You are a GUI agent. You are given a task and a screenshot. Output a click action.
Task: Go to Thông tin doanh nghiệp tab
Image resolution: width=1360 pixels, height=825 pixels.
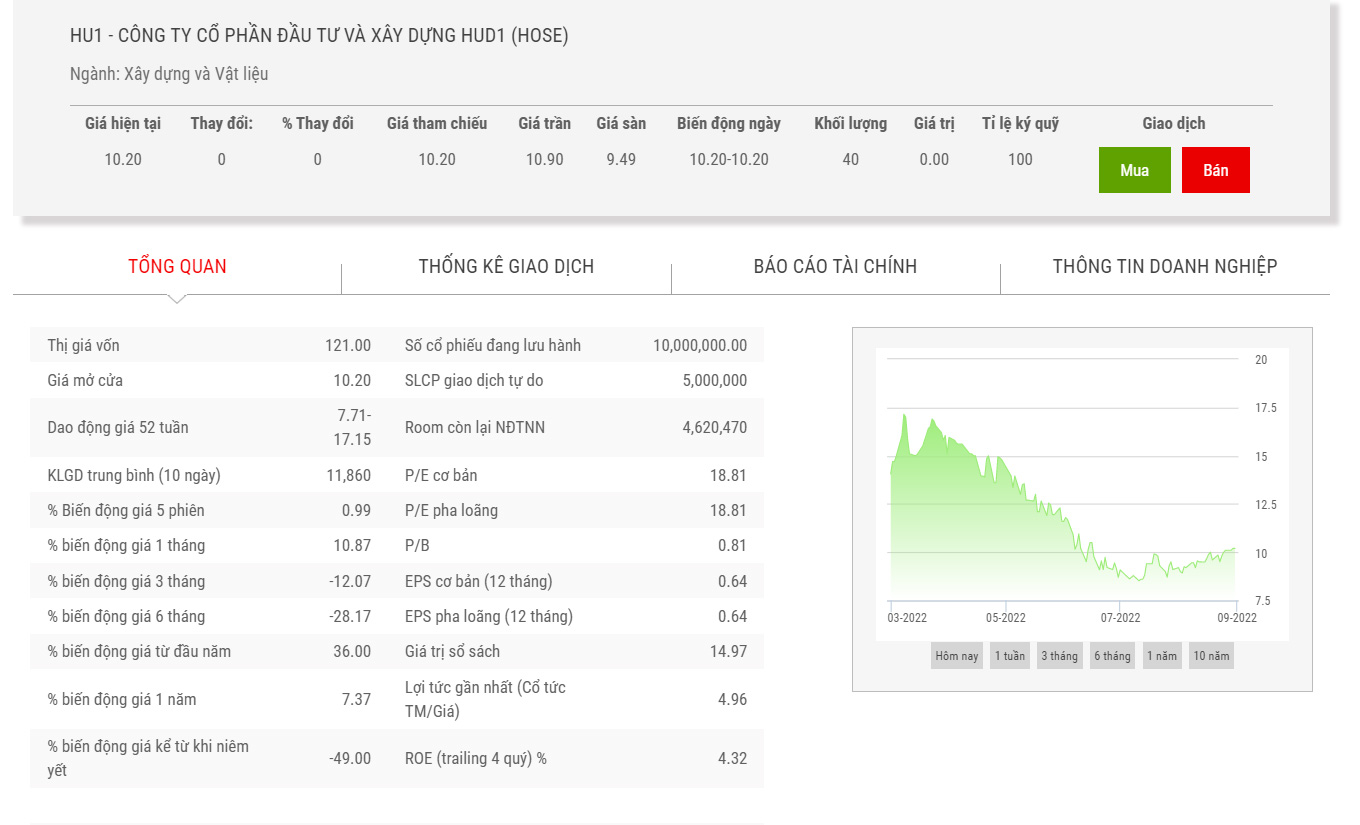[x=1164, y=266]
